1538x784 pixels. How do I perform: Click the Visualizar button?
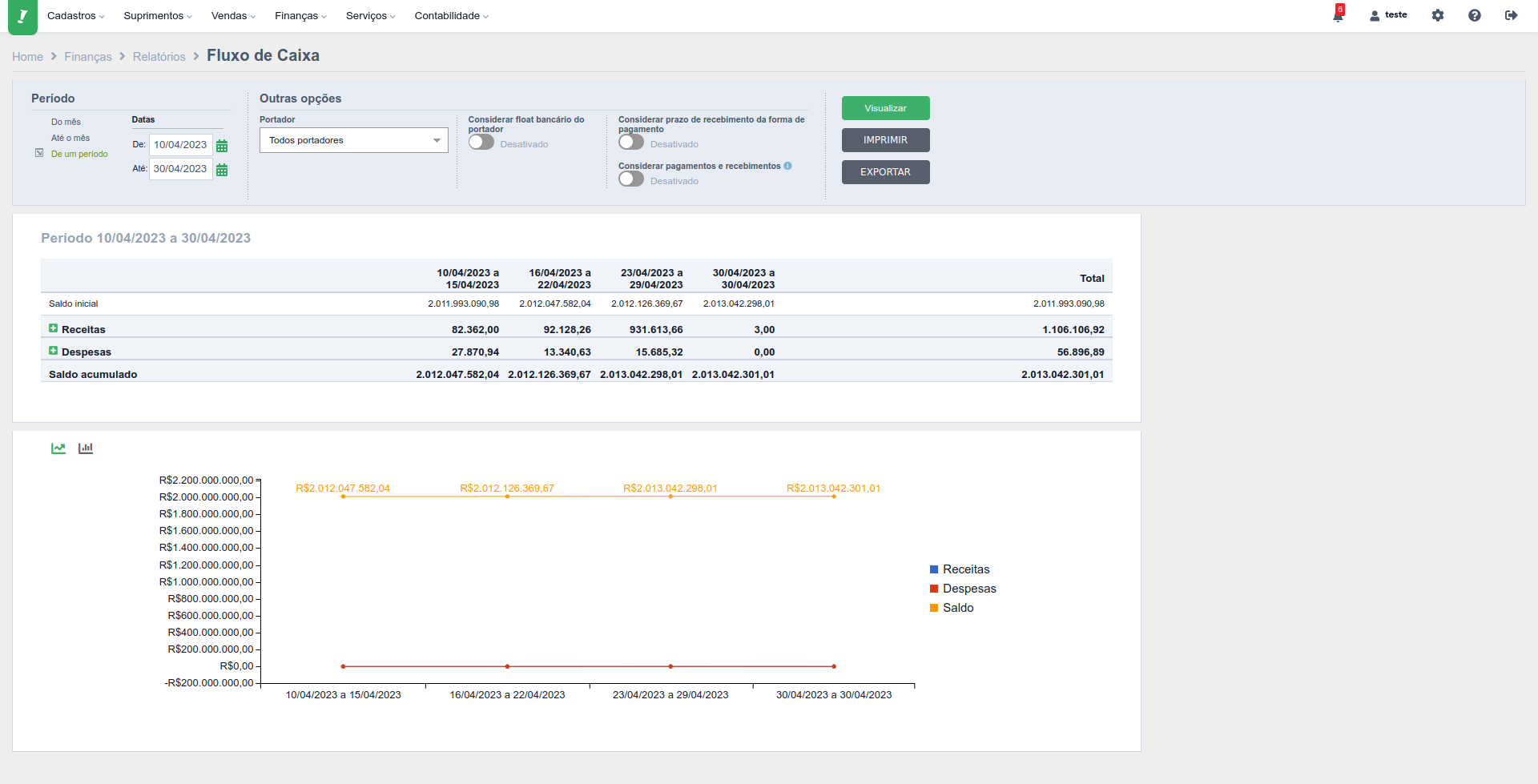click(x=885, y=108)
